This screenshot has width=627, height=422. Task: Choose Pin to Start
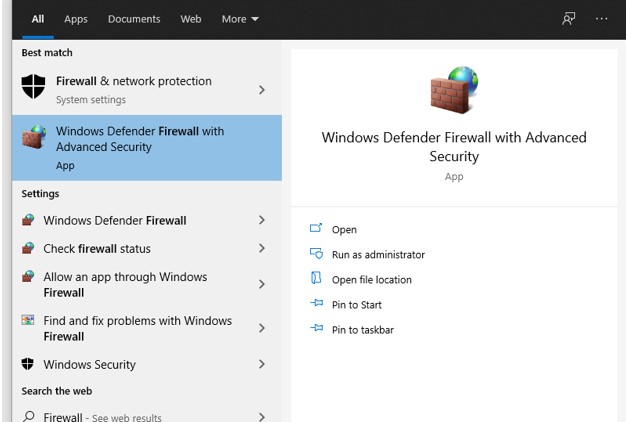pyautogui.click(x=357, y=305)
